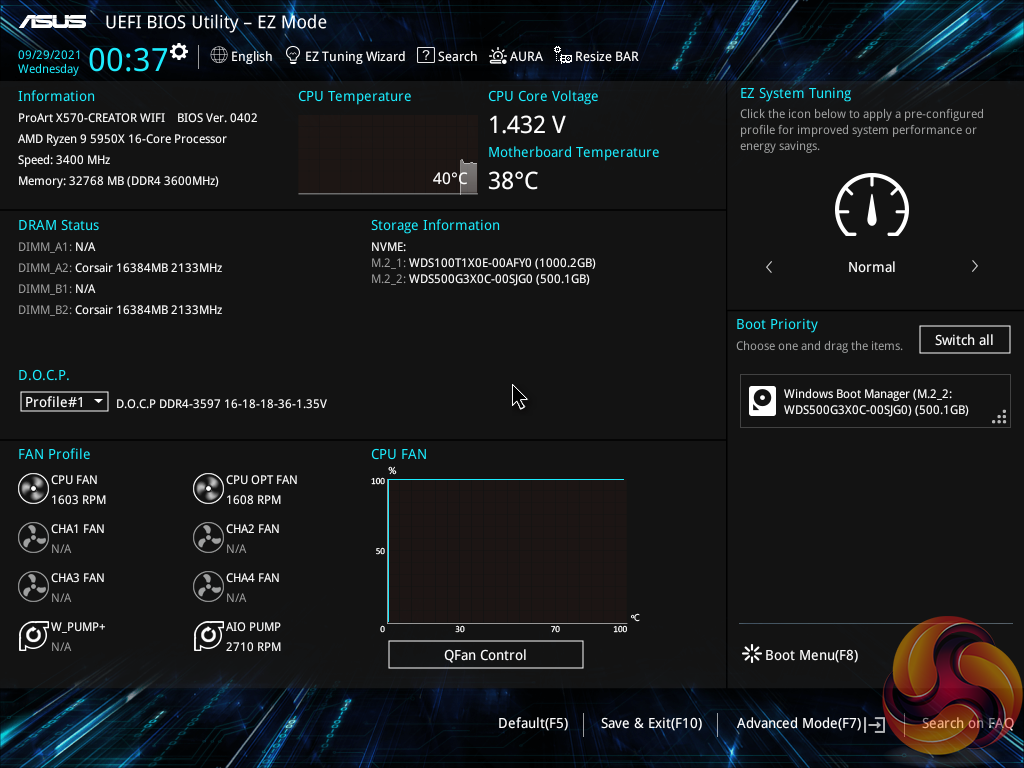The width and height of the screenshot is (1024, 768).
Task: Select the Windows Boot Manager boot entry
Action: (875, 401)
